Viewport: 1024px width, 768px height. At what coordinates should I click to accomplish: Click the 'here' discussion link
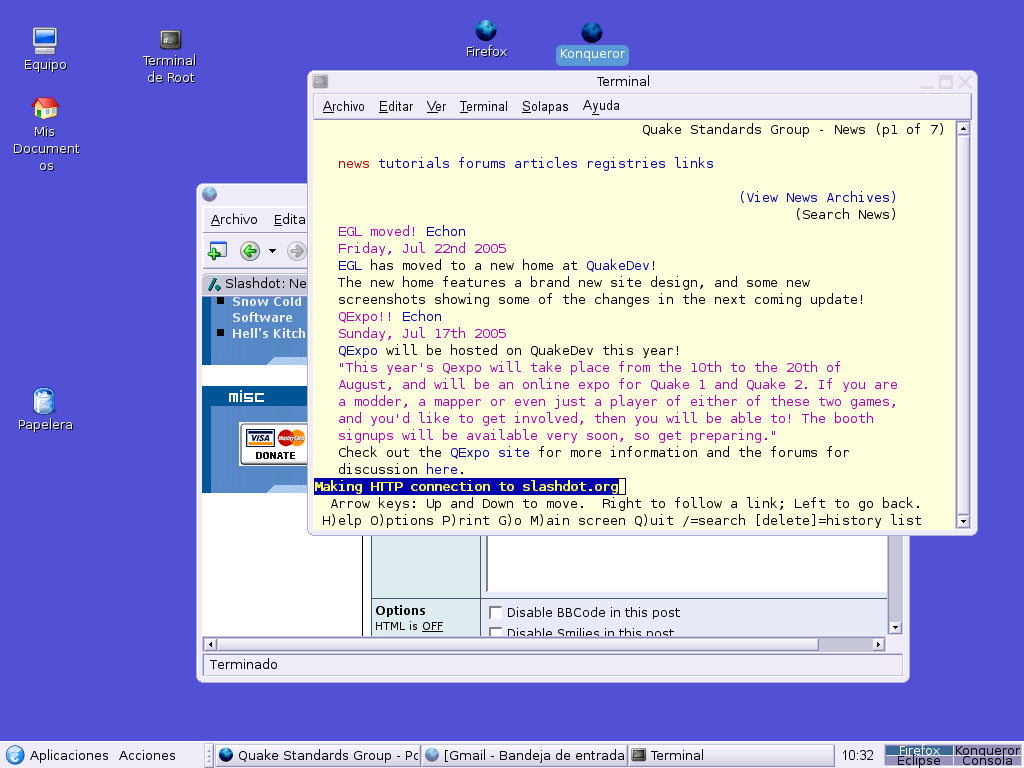point(441,469)
